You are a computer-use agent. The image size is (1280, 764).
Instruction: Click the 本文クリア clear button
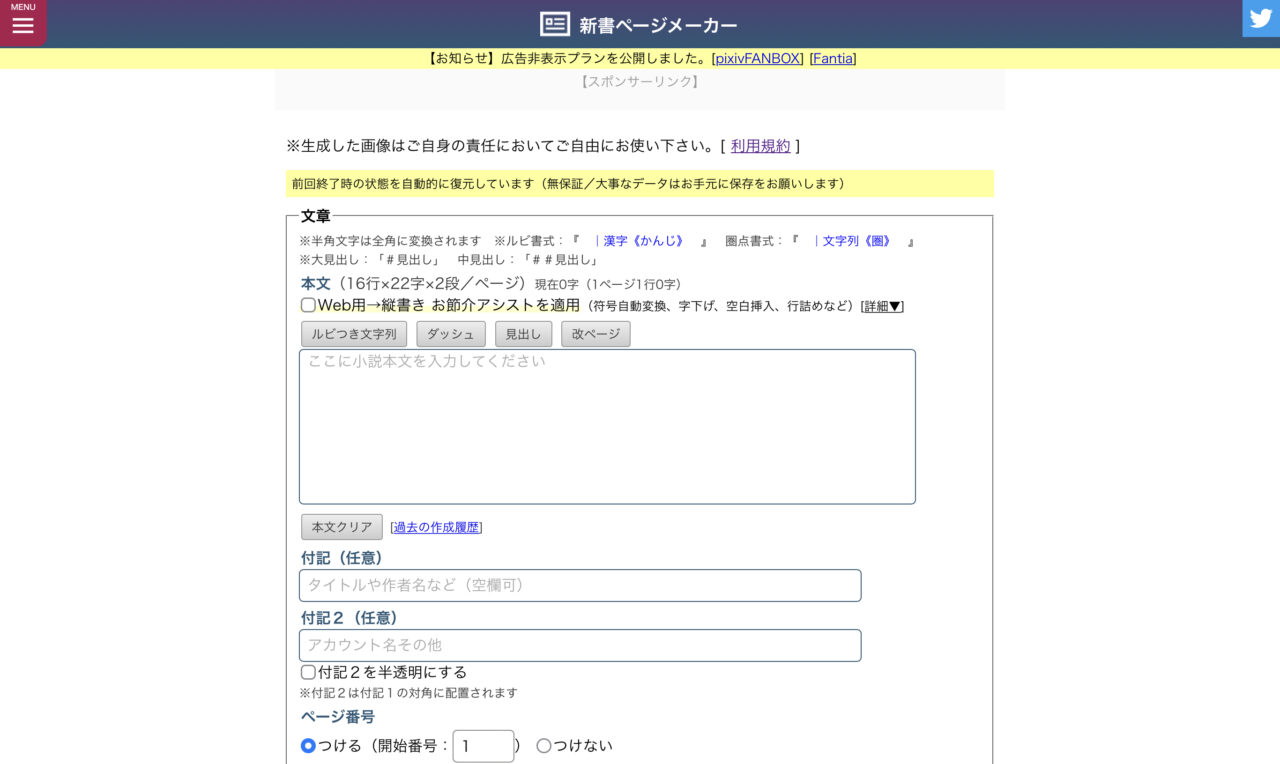point(341,526)
